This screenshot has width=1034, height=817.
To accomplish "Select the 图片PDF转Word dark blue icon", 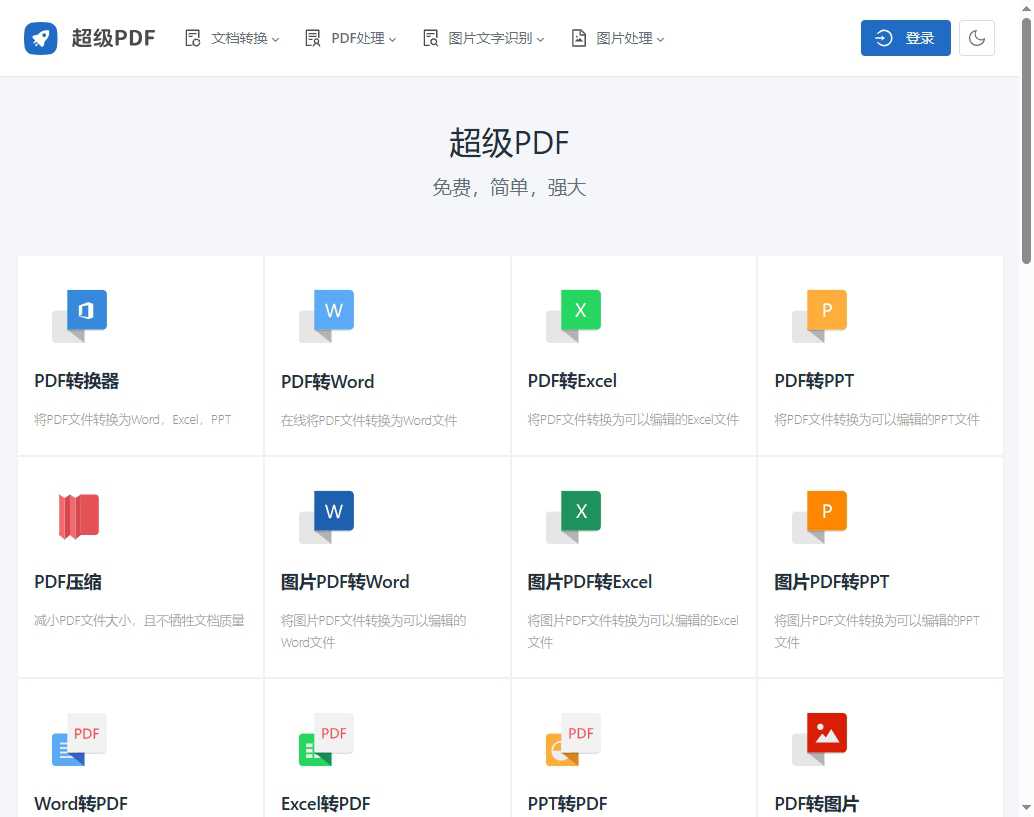I will point(327,516).
